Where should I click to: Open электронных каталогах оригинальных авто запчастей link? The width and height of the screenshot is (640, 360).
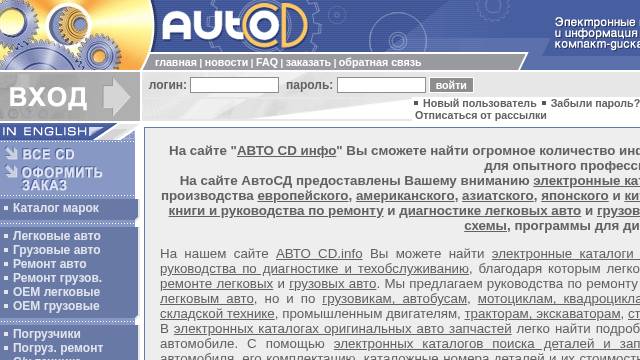click(x=342, y=329)
